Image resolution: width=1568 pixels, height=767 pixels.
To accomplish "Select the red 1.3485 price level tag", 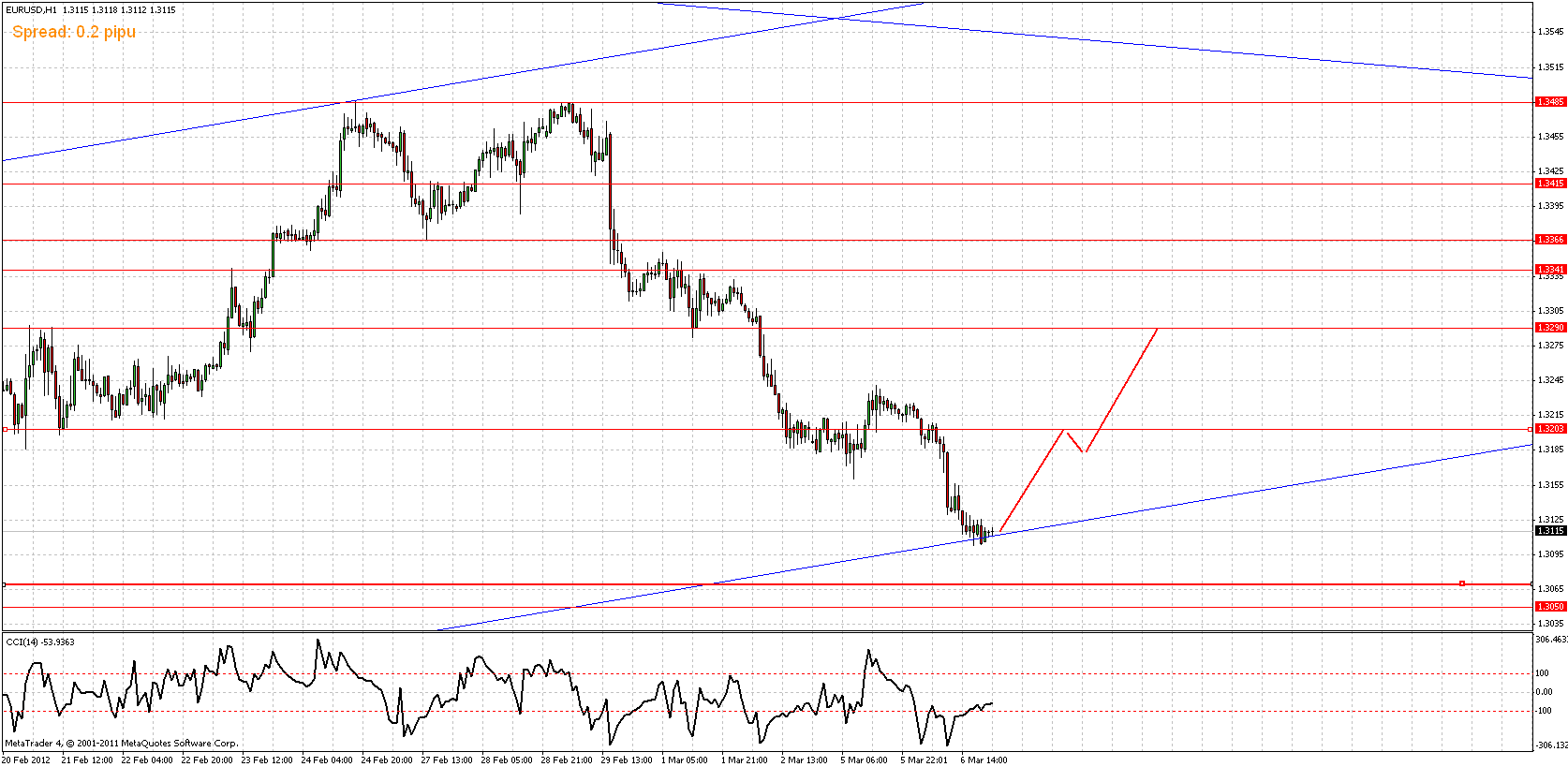I will (1550, 102).
